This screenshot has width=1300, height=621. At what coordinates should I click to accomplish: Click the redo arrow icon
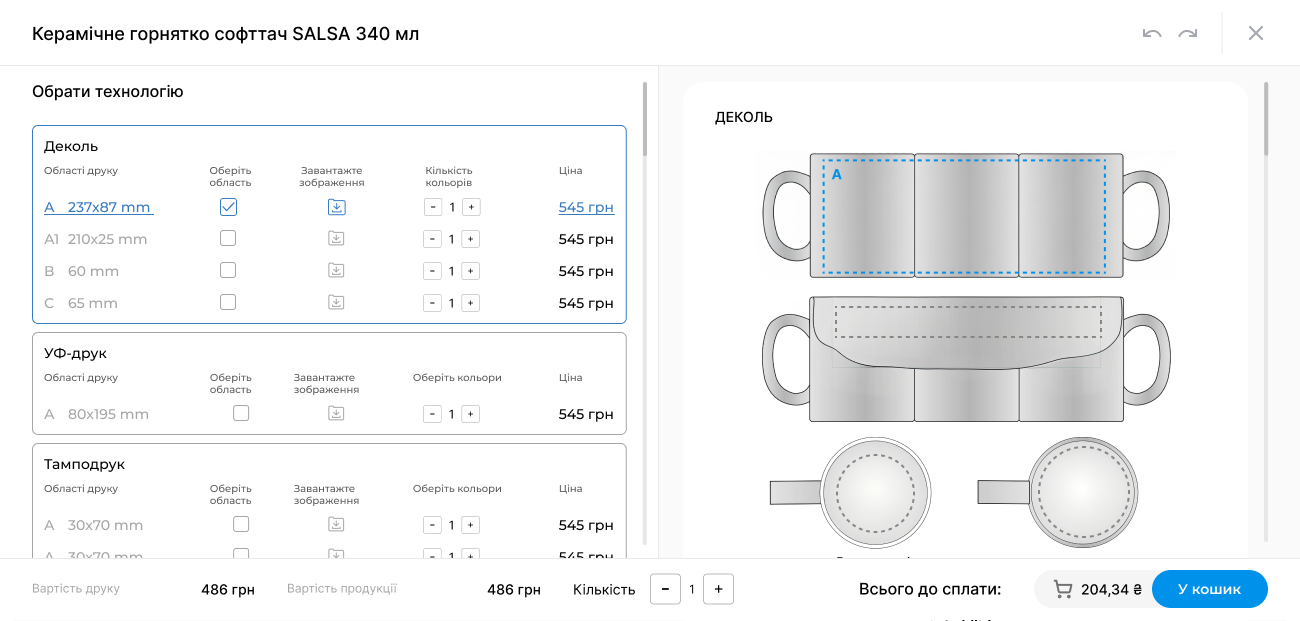[1188, 33]
